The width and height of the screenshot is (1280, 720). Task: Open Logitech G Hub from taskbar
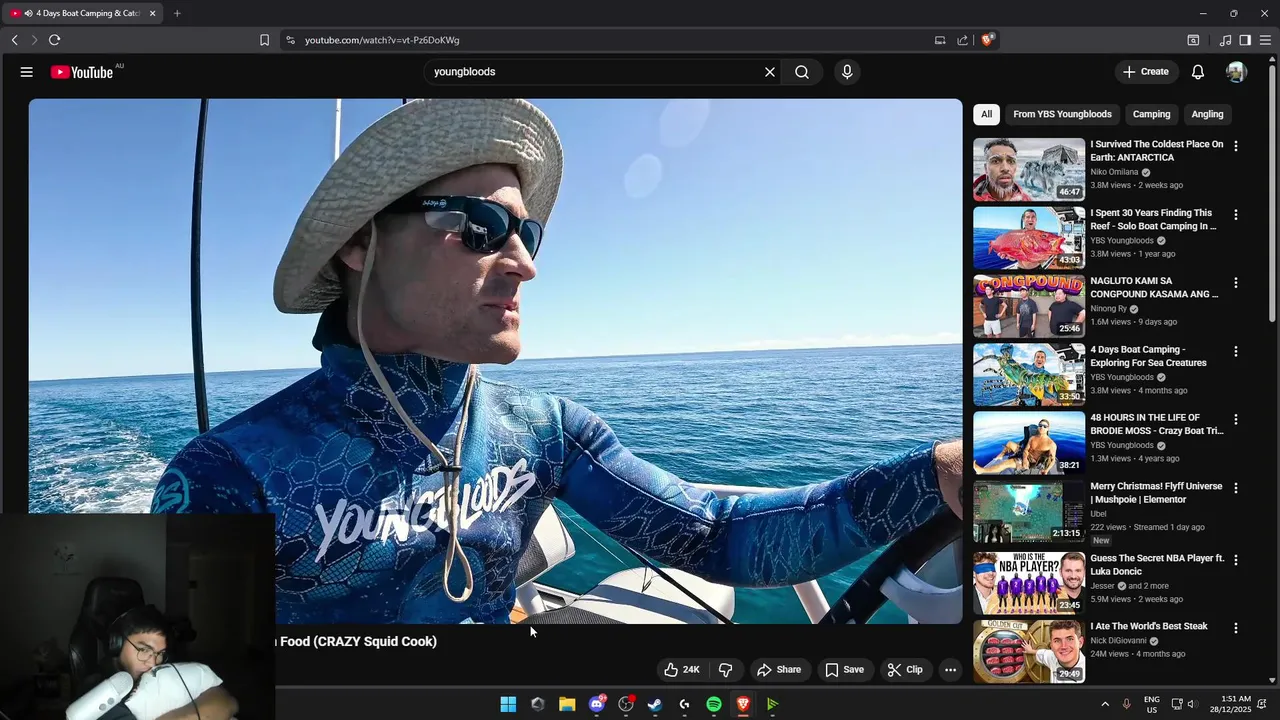(x=684, y=704)
